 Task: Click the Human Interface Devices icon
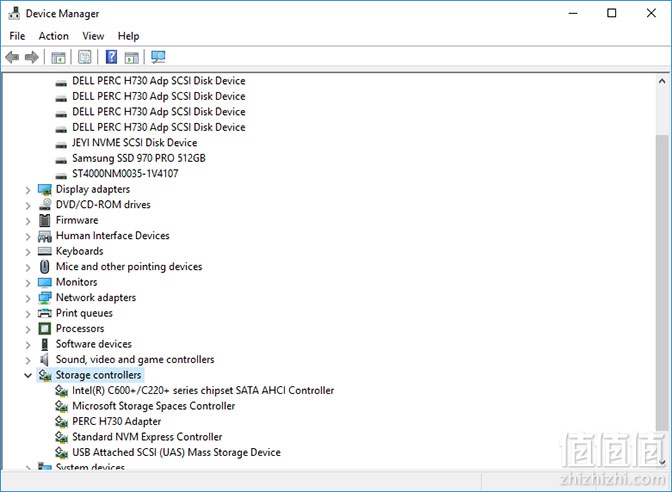pos(45,236)
